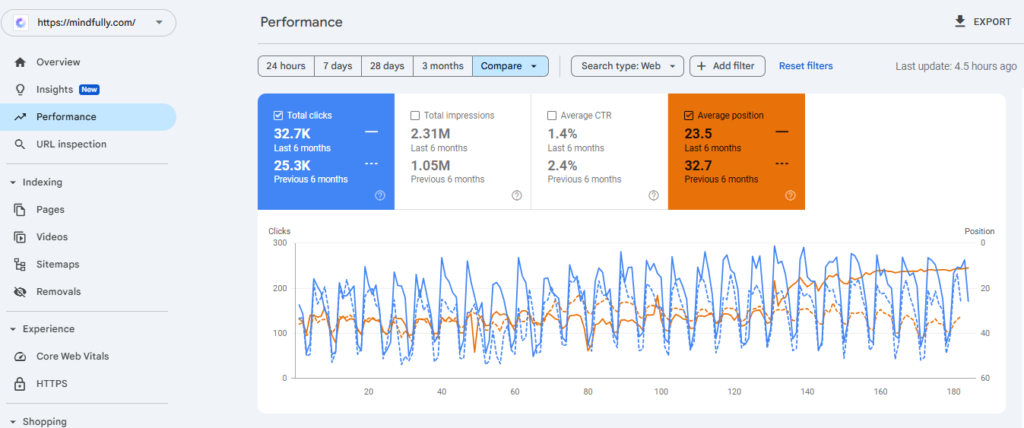Open Sitemaps via its sidebar icon
Image resolution: width=1024 pixels, height=428 pixels.
19,264
